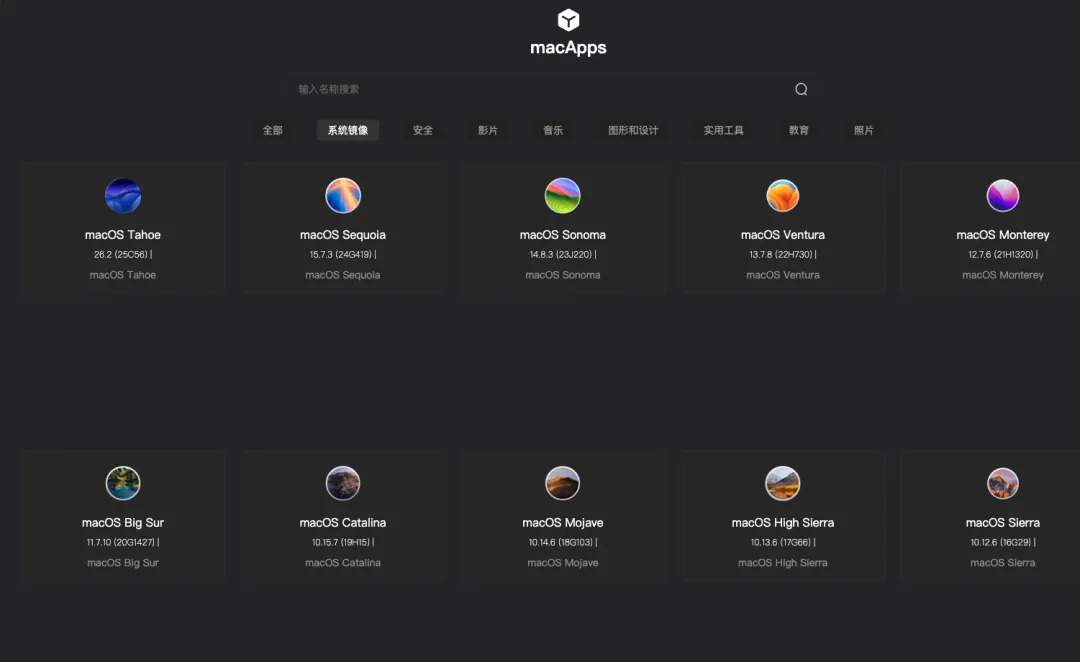
Task: Switch to the 实用工具 category tab
Action: pos(723,130)
